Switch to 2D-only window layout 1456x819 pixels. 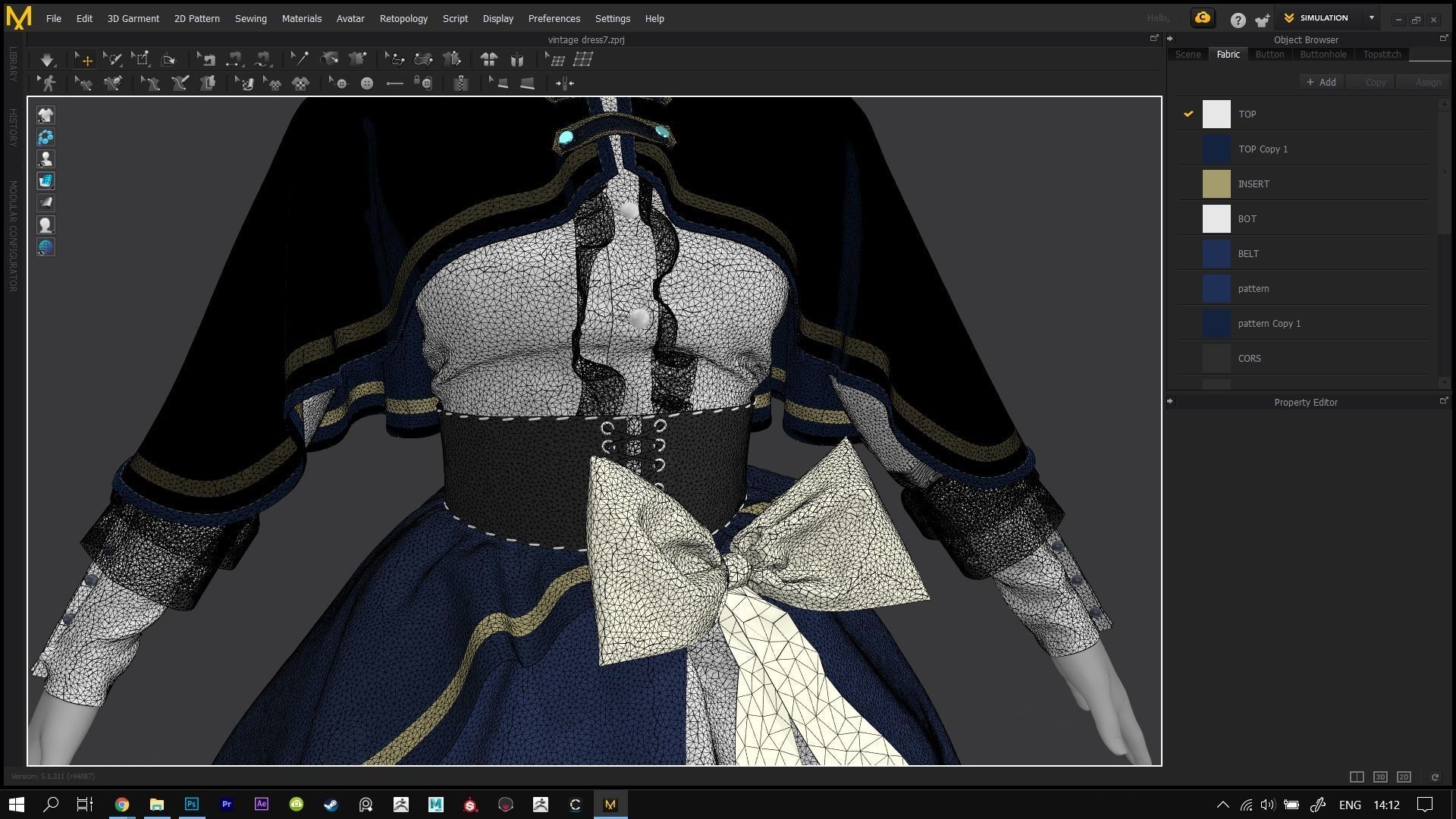1404,777
